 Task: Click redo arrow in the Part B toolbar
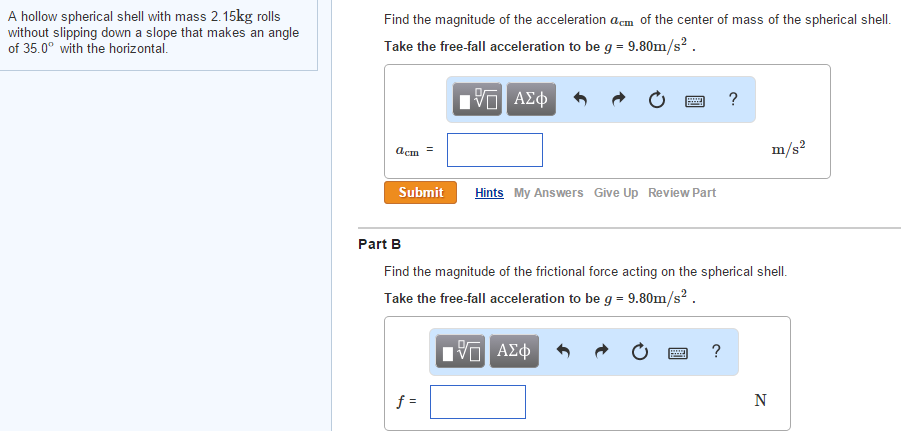click(x=601, y=351)
